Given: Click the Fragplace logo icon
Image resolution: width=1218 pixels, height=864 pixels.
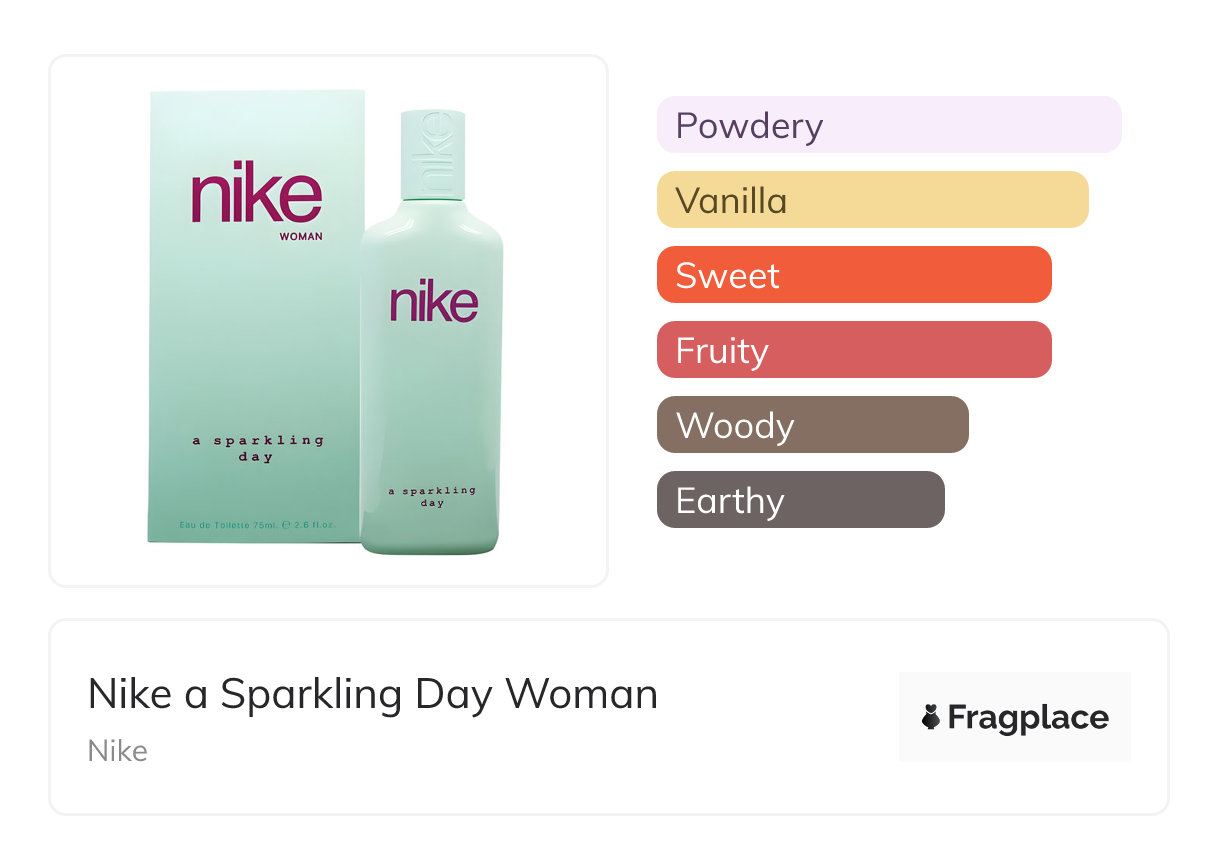Looking at the screenshot, I should [x=931, y=717].
